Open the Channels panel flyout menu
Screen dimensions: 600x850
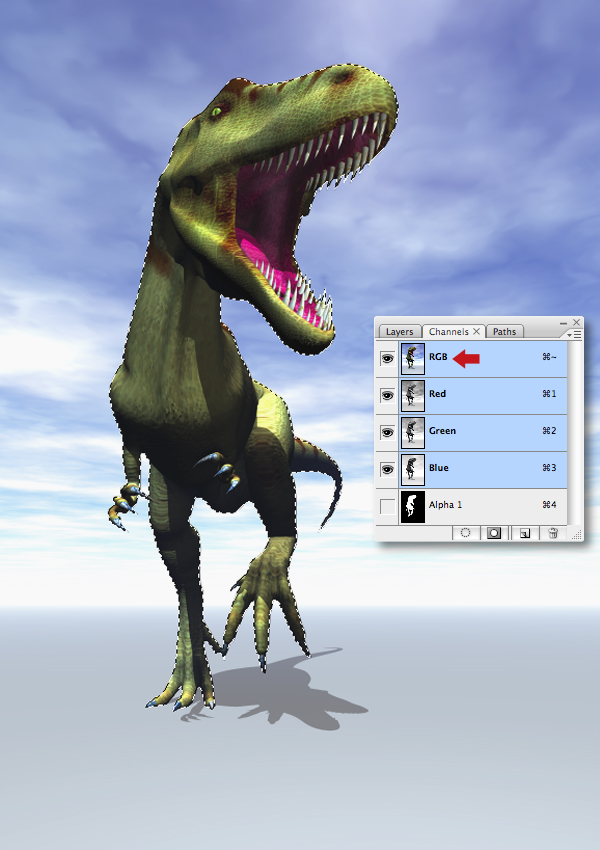coord(573,335)
